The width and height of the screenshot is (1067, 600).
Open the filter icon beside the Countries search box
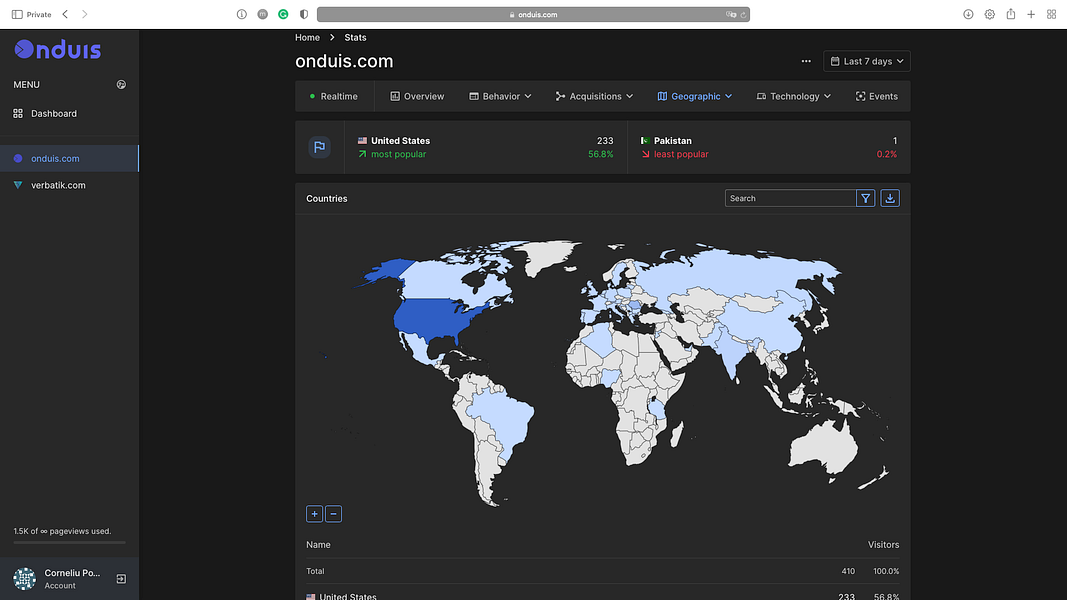(865, 198)
